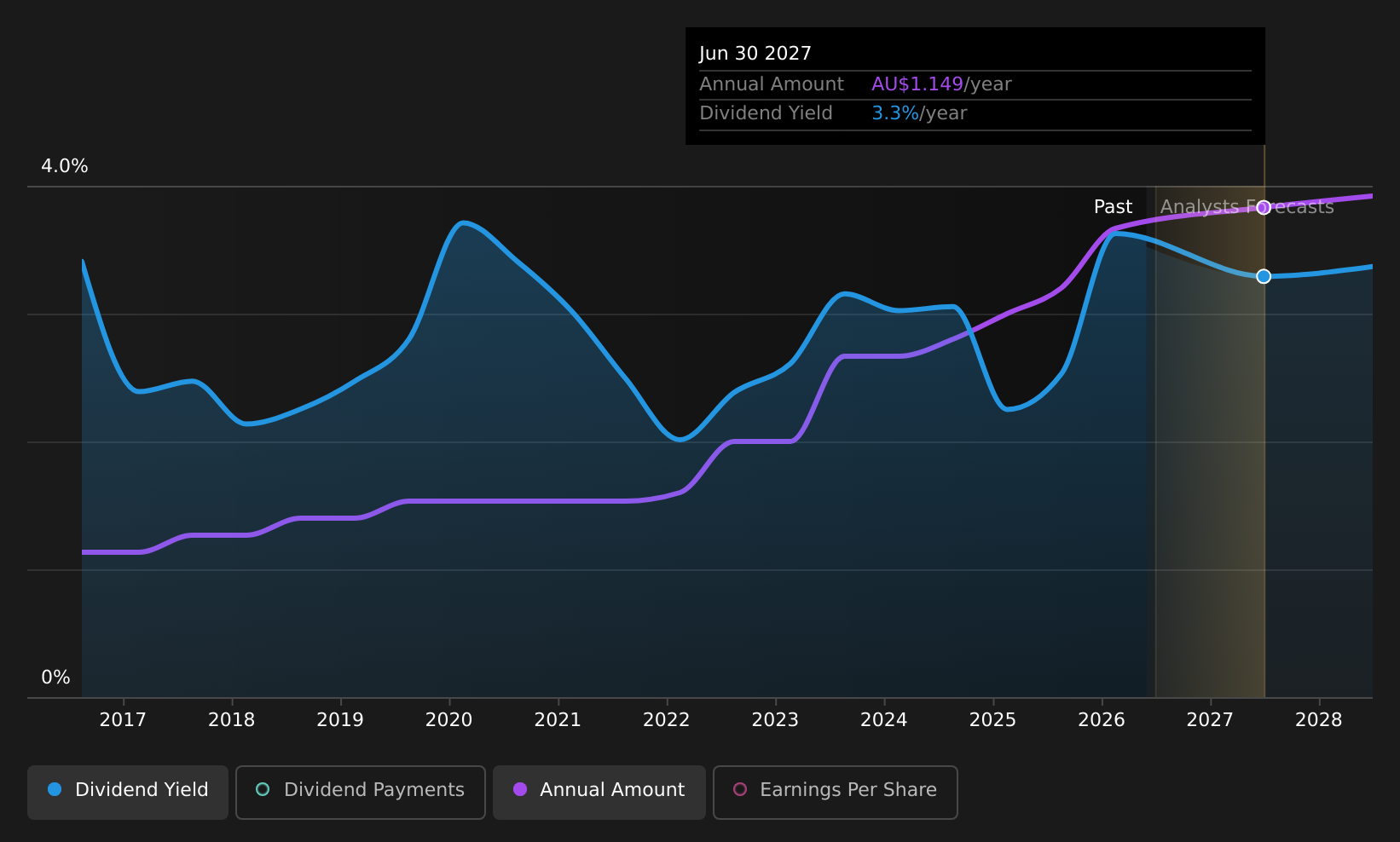Viewport: 1400px width, 842px height.
Task: Click the 4.0% y-axis label
Action: pyautogui.click(x=65, y=166)
